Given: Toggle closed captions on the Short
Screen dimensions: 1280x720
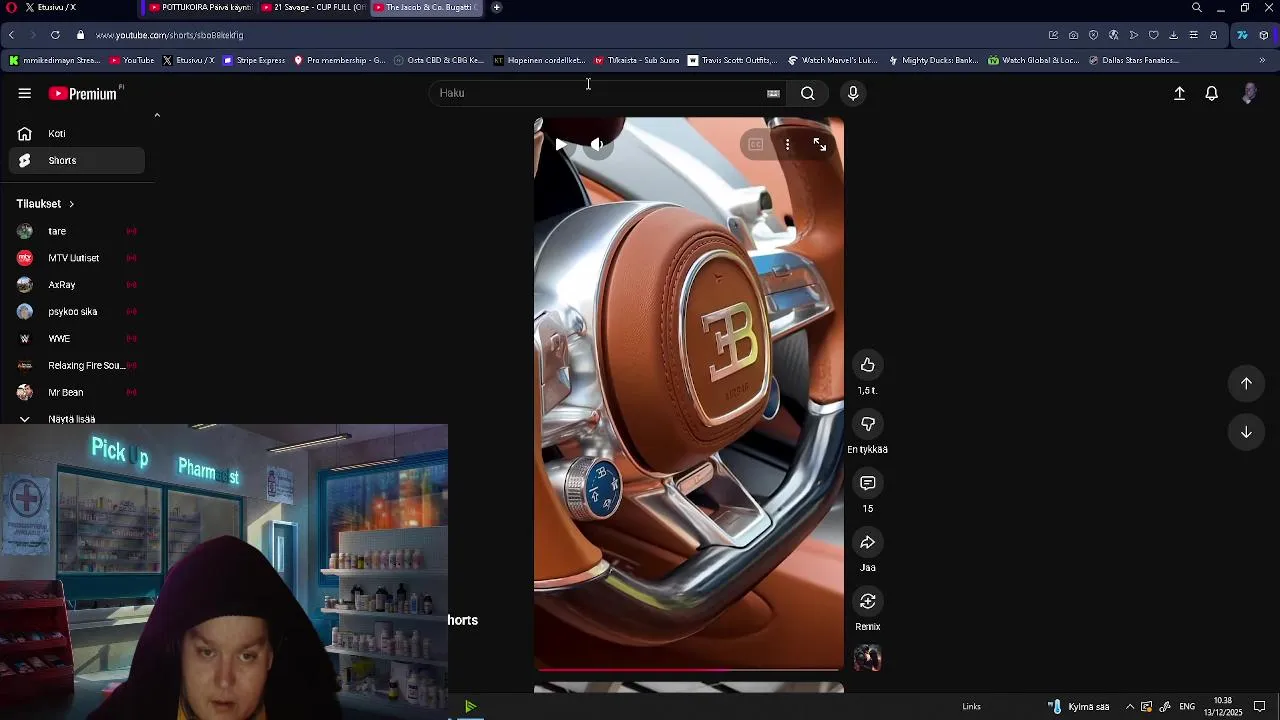Looking at the screenshot, I should tap(756, 145).
